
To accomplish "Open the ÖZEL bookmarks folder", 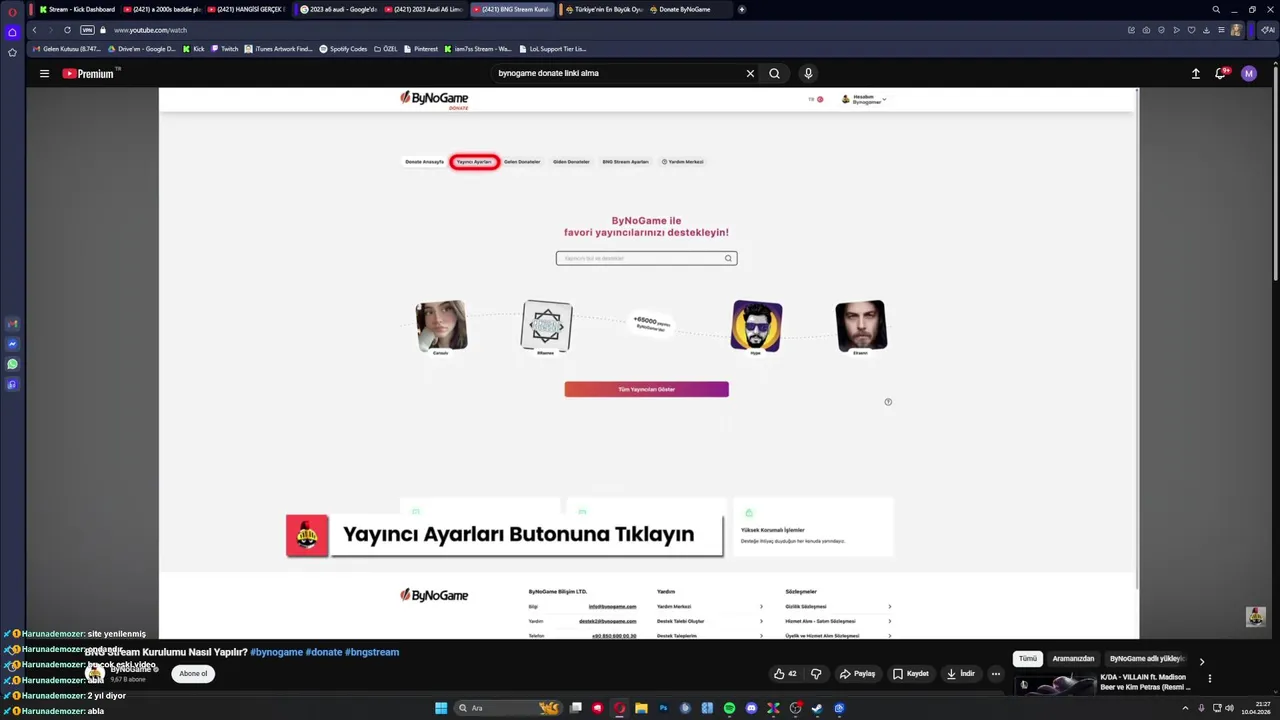I will pyautogui.click(x=386, y=49).
